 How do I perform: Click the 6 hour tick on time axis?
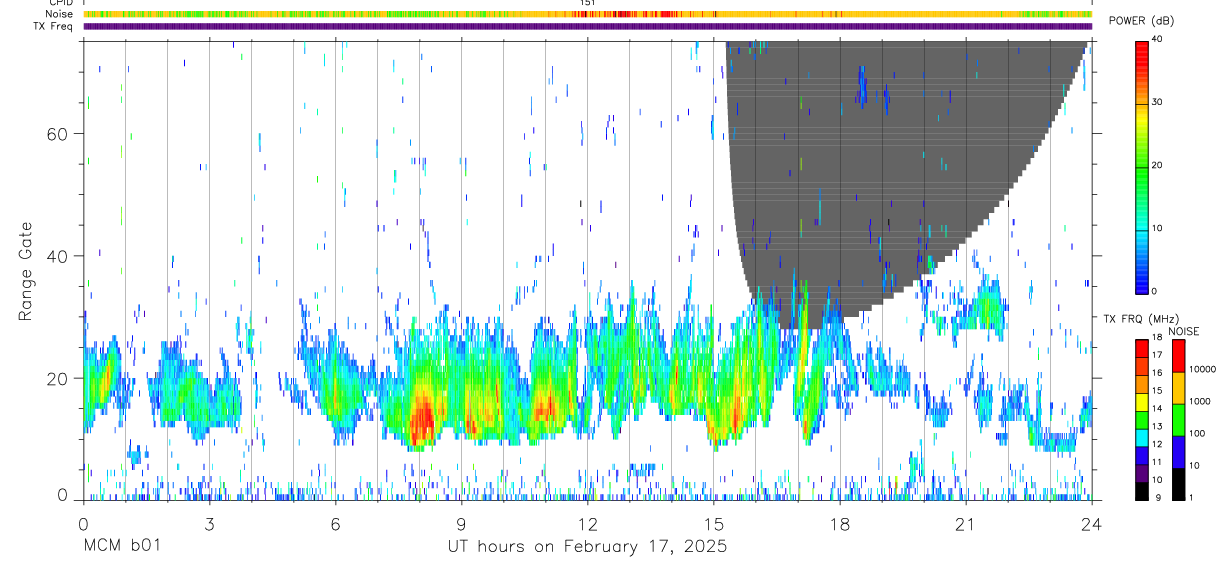335,523
